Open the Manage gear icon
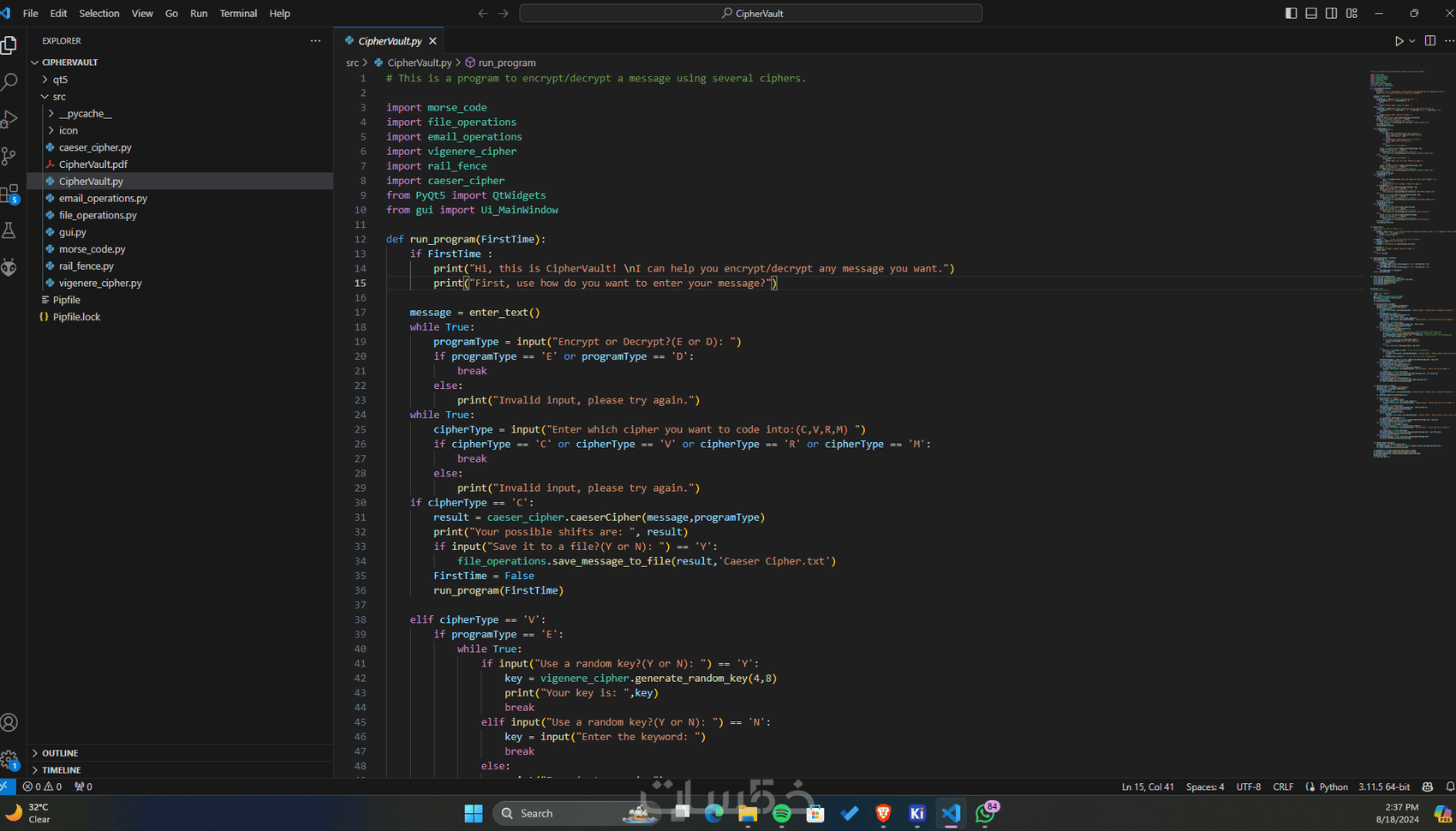Screen dimensions: 1456x831 pos(9,759)
